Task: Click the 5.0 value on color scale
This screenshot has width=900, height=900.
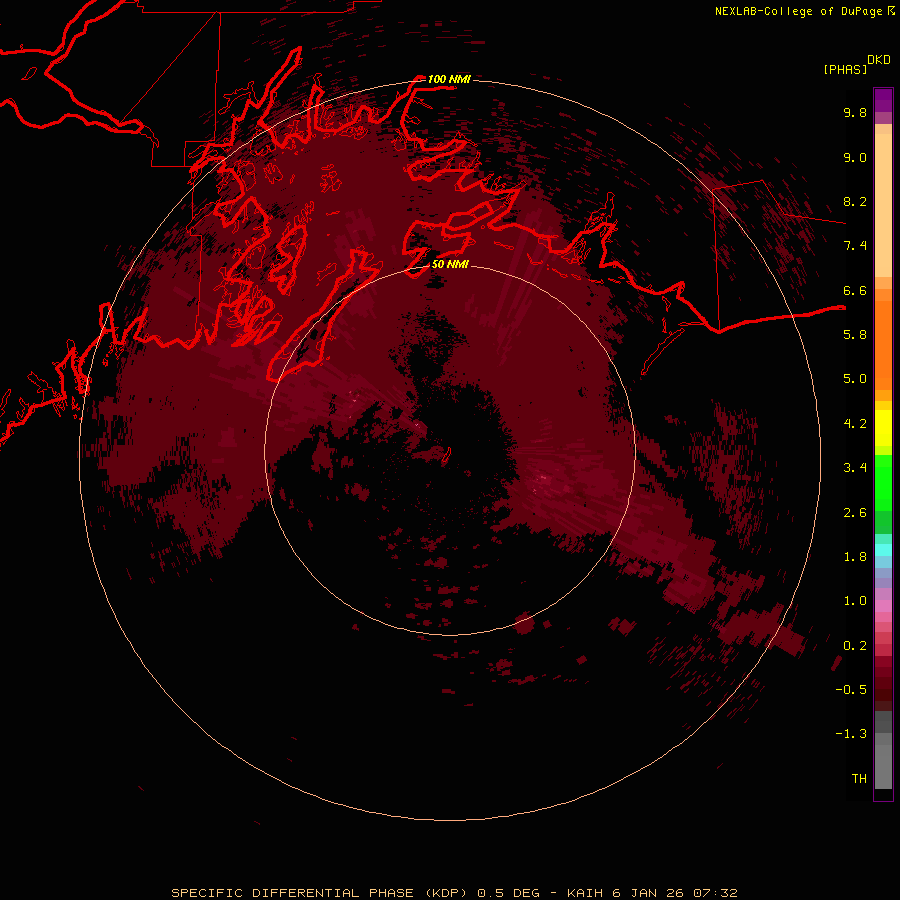Action: coord(855,379)
